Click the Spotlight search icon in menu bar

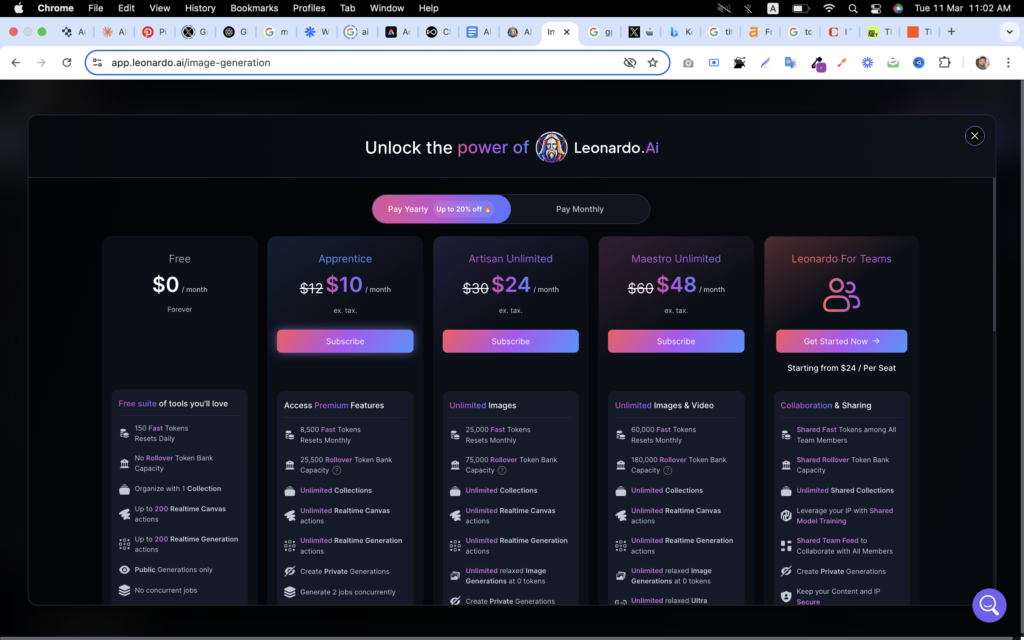coord(853,8)
